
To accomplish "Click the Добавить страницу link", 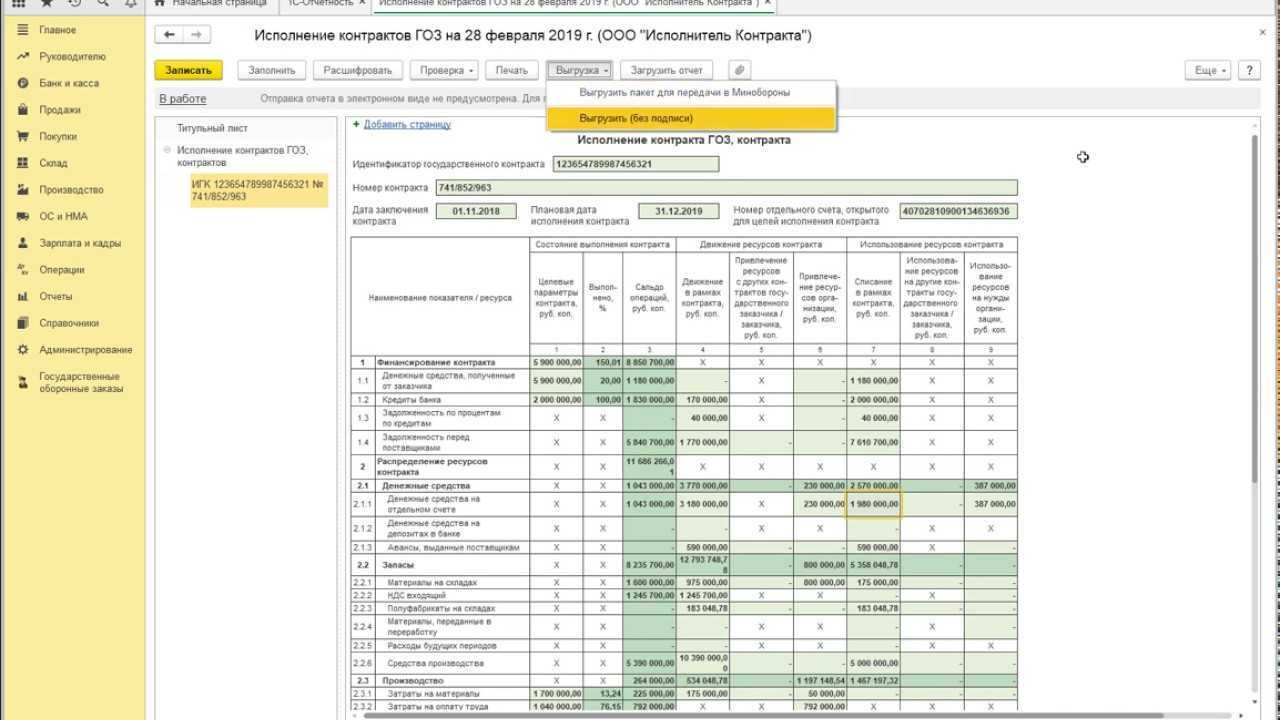I will 407,125.
